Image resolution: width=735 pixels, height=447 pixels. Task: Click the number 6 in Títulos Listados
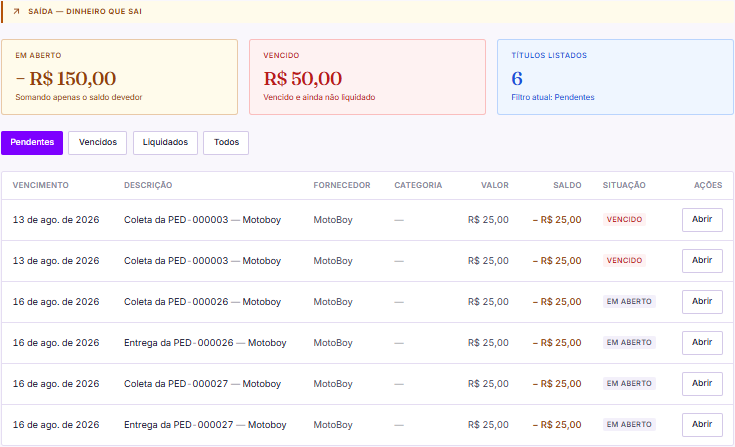coord(517,78)
